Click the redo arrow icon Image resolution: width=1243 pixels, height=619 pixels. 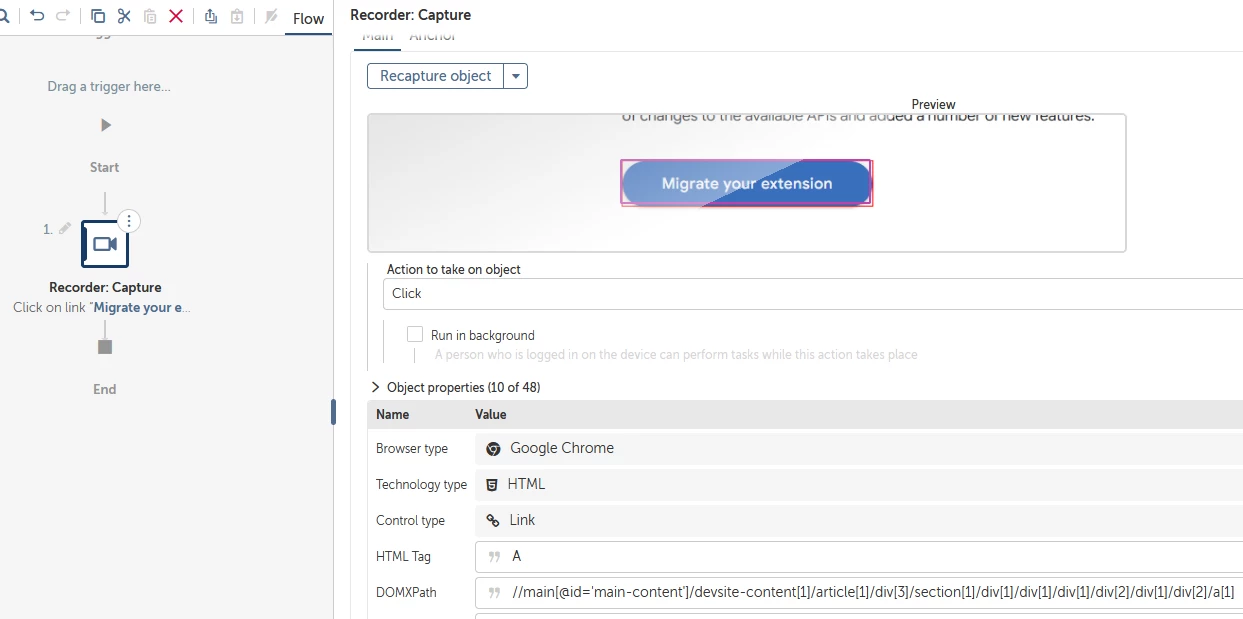[x=63, y=16]
